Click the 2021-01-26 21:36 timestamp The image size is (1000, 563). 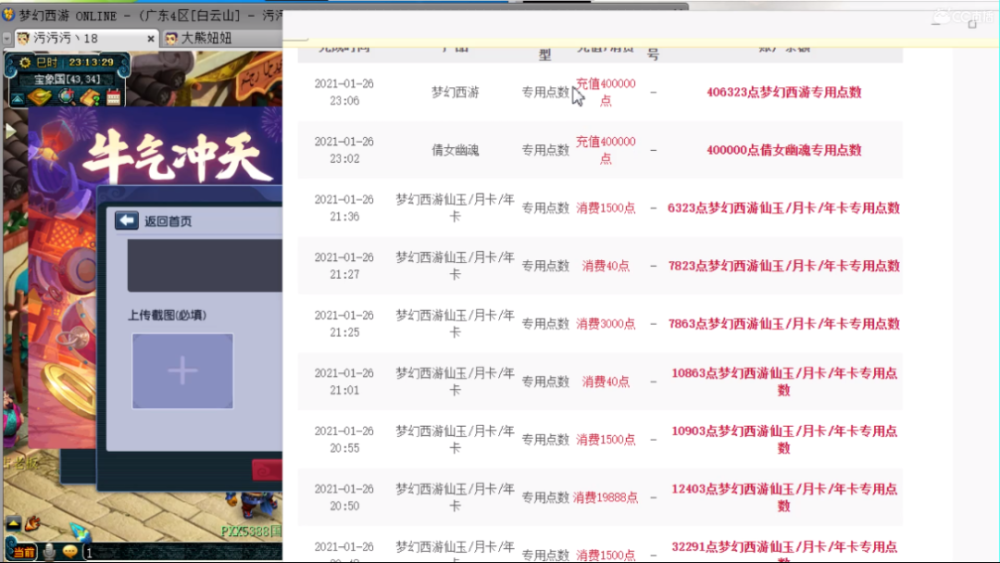pos(344,208)
